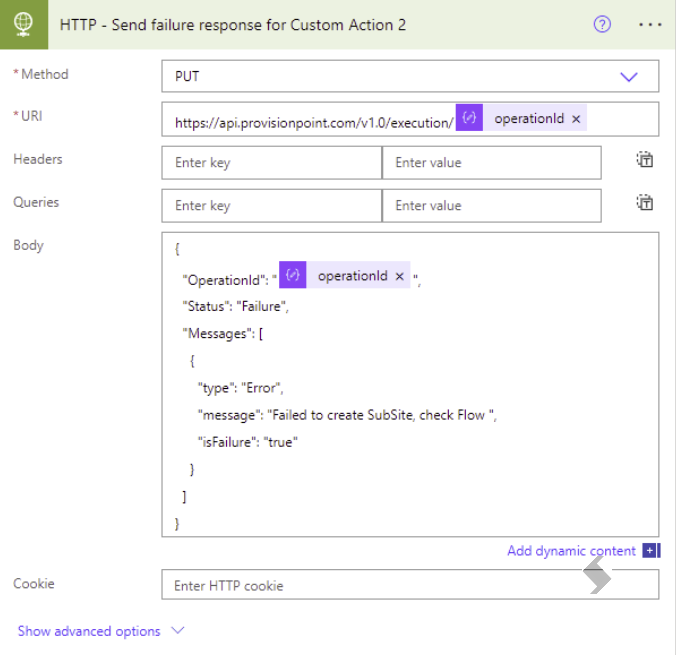This screenshot has width=676, height=655.
Task: Click the Queries Enter key field
Action: [272, 206]
